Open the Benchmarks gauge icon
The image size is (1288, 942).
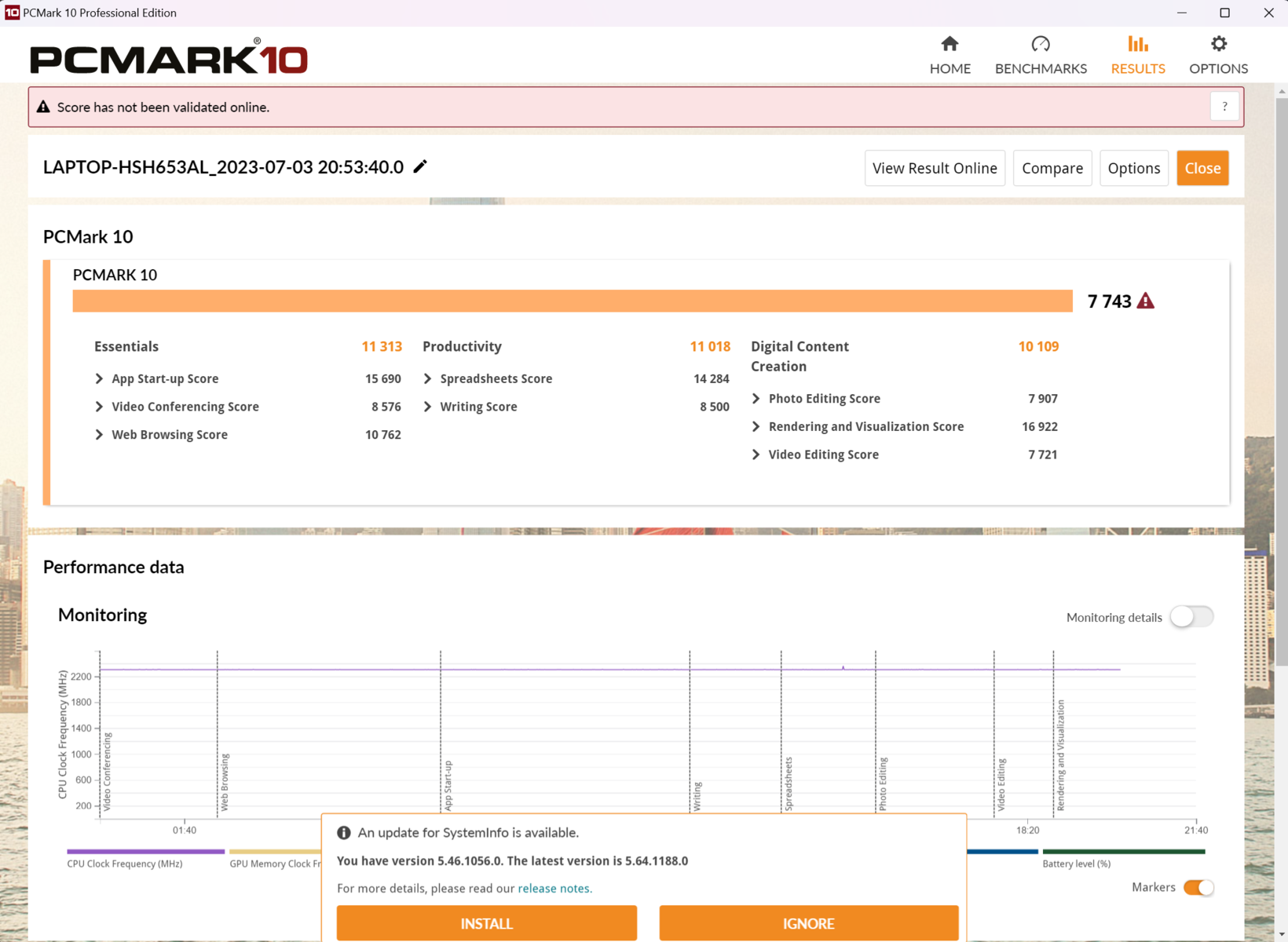pos(1040,44)
